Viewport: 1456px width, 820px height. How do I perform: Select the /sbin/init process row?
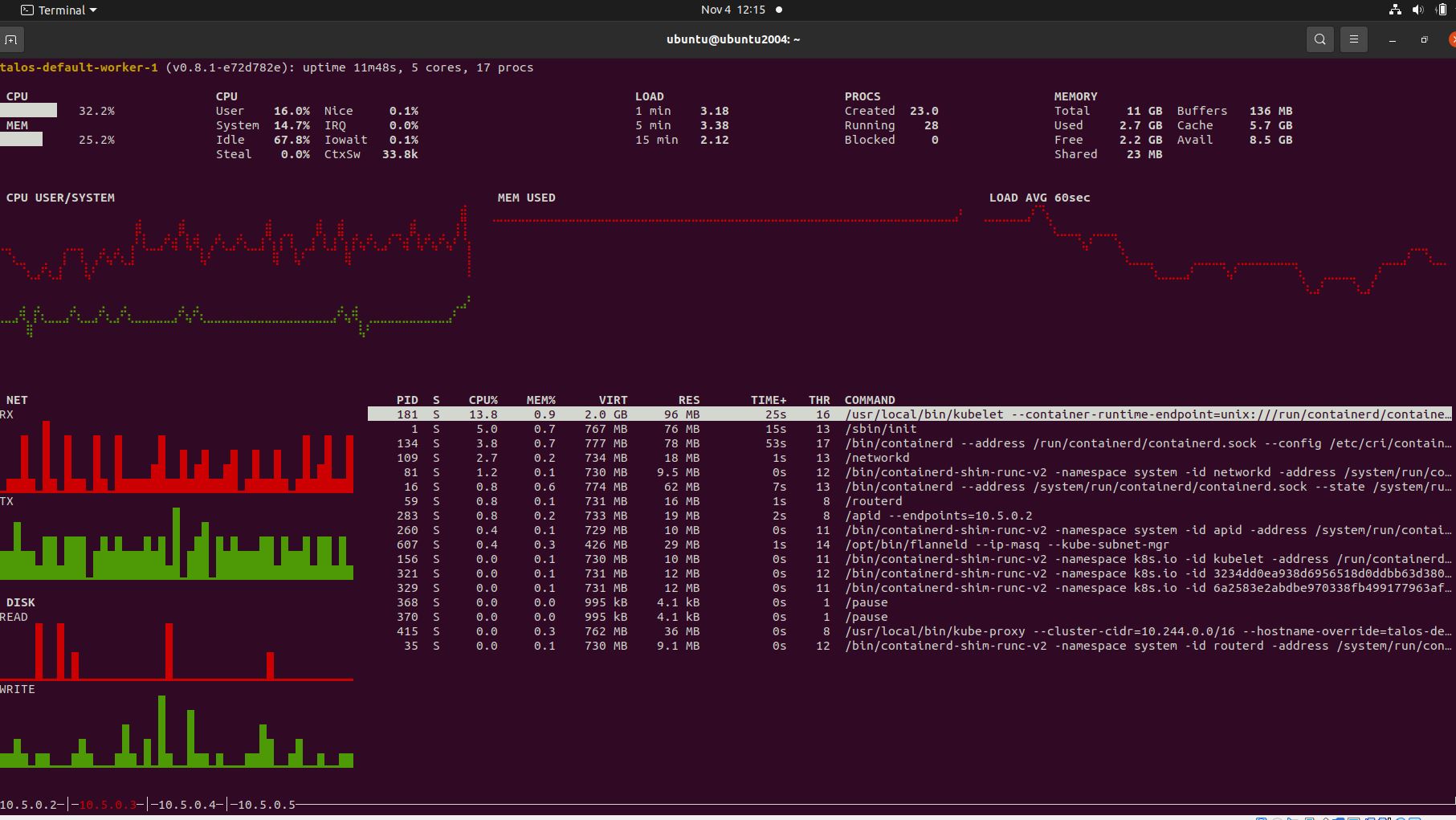[910, 429]
